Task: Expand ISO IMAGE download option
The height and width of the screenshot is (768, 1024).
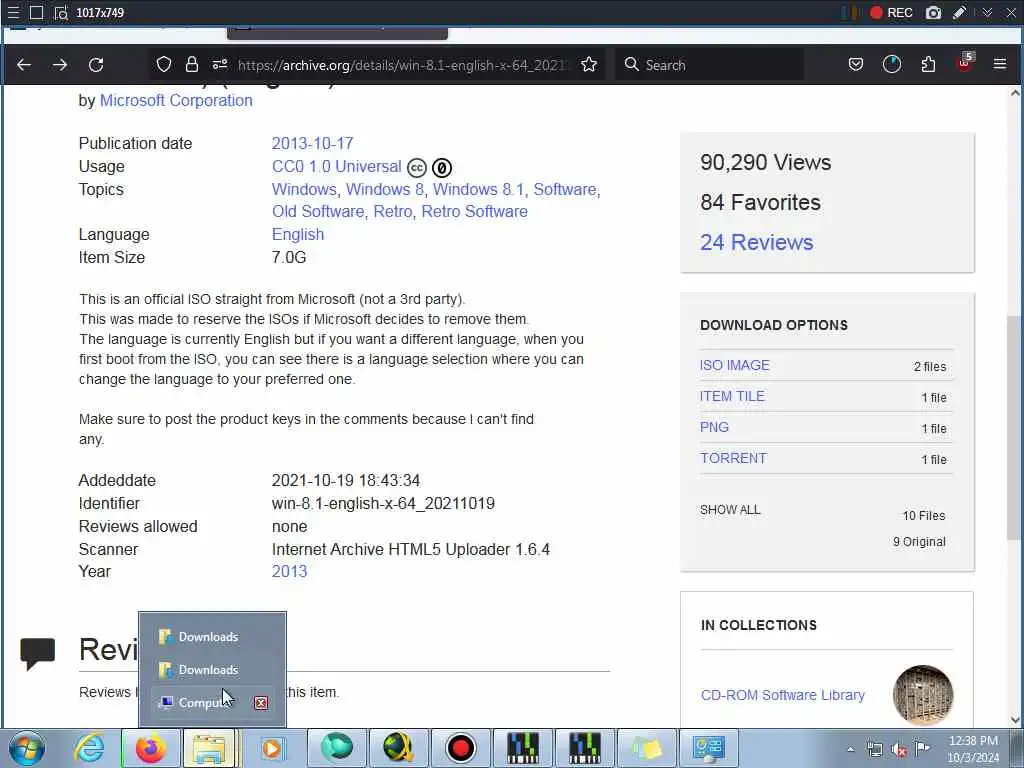Action: (735, 365)
